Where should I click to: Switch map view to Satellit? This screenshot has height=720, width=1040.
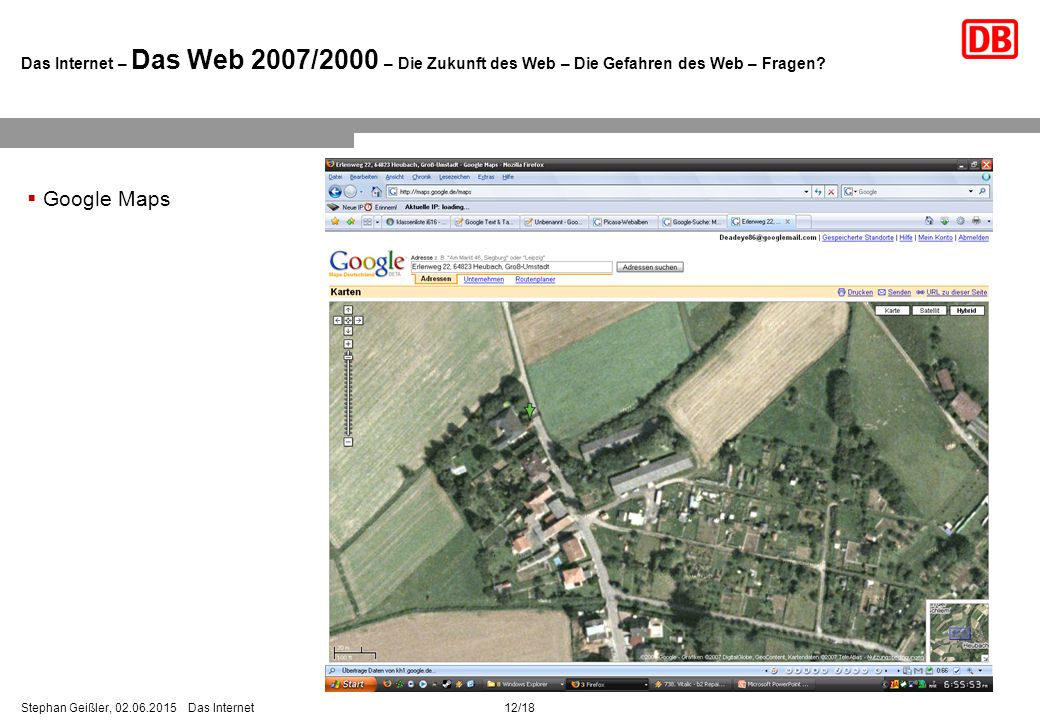[x=929, y=310]
